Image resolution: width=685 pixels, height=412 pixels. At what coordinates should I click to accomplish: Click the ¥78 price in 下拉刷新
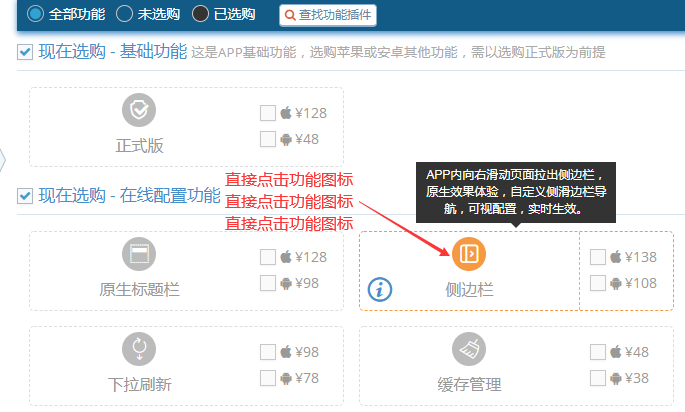tap(307, 378)
